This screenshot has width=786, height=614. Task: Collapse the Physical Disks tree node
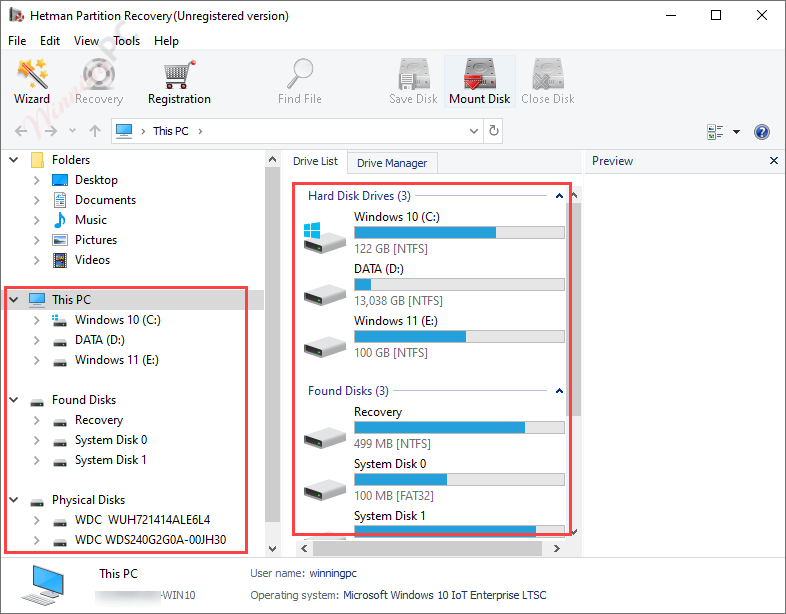pyautogui.click(x=14, y=500)
